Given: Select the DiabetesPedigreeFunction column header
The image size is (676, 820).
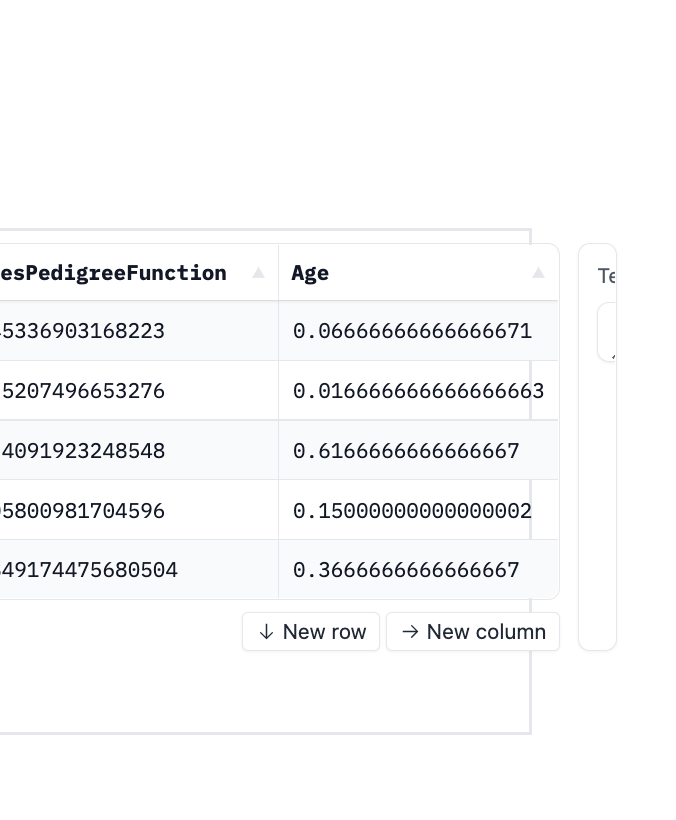Looking at the screenshot, I should pyautogui.click(x=113, y=272).
